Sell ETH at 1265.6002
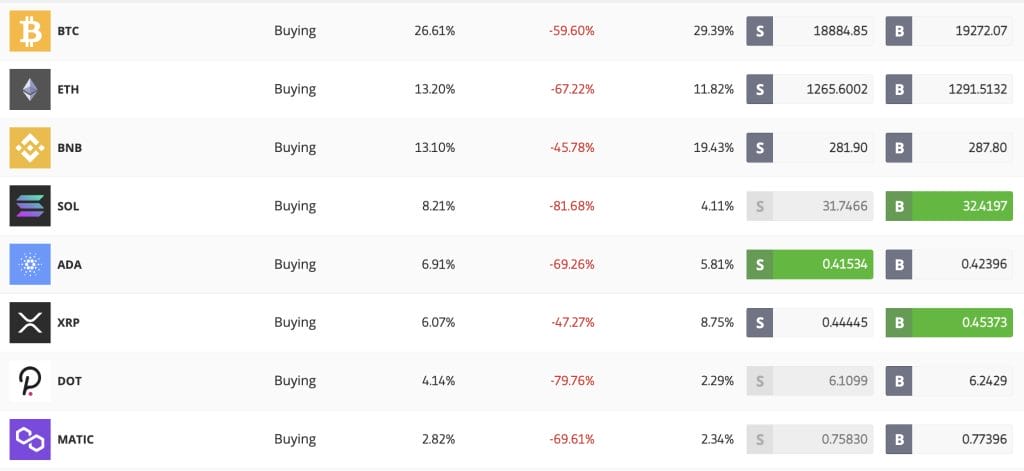The width and height of the screenshot is (1024, 471). [809, 89]
